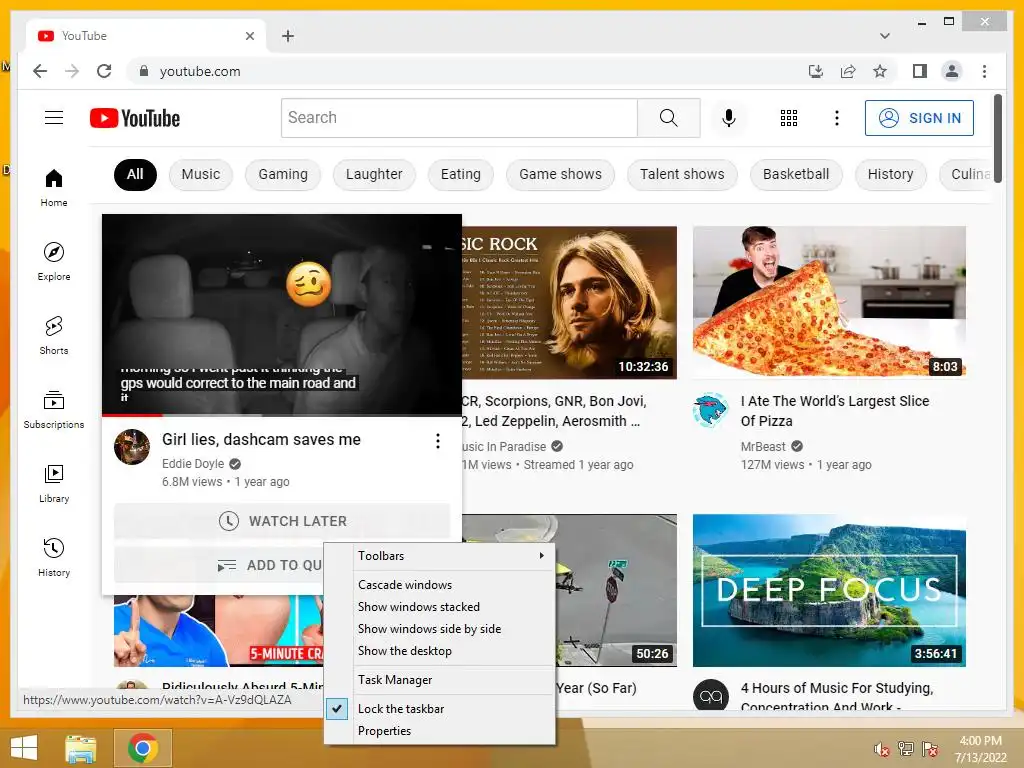Click the network tray icon
This screenshot has height=768, width=1024.
[906, 748]
